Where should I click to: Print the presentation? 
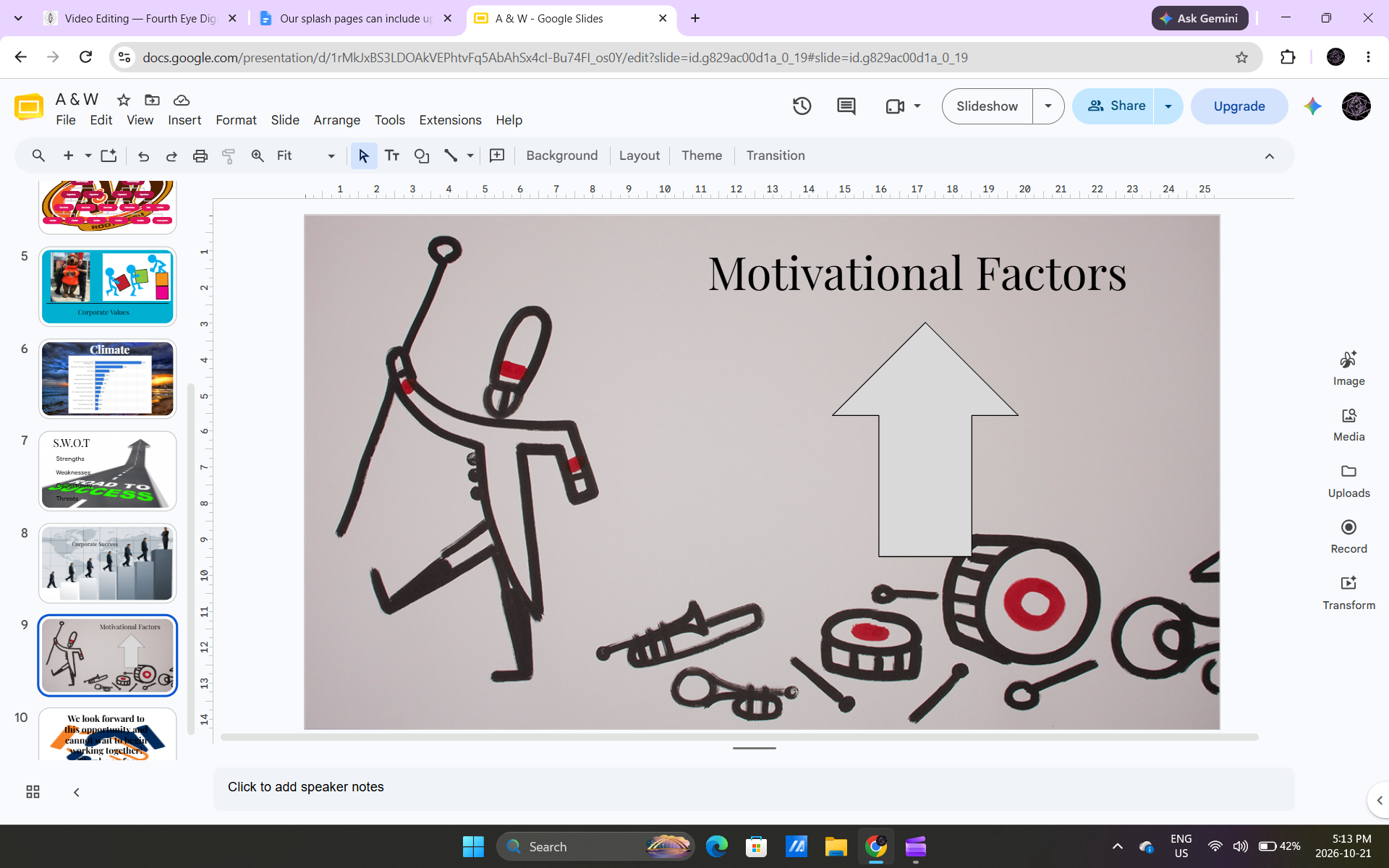200,156
